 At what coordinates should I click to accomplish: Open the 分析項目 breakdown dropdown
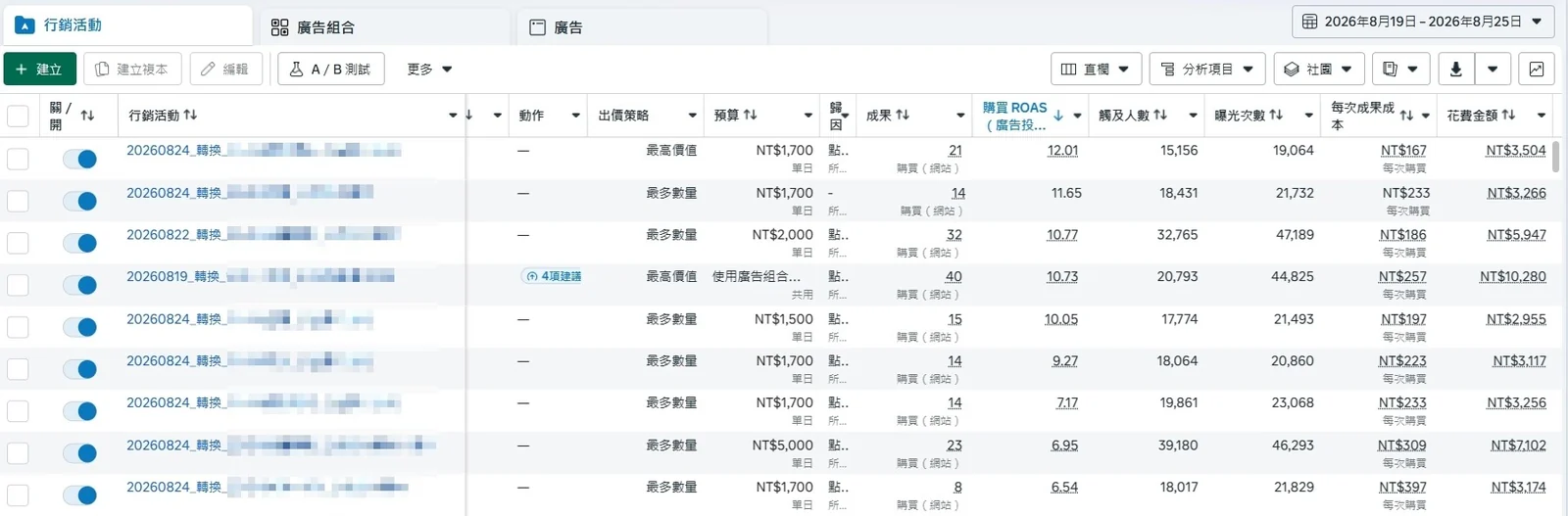[1207, 70]
